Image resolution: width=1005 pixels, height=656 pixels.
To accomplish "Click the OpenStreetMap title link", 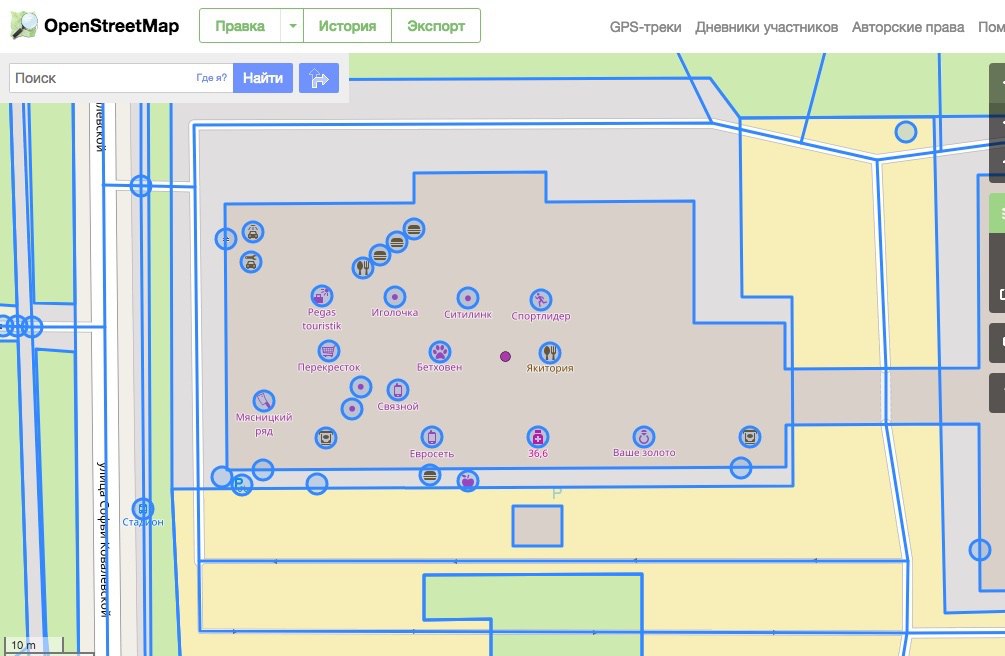I will [112, 26].
